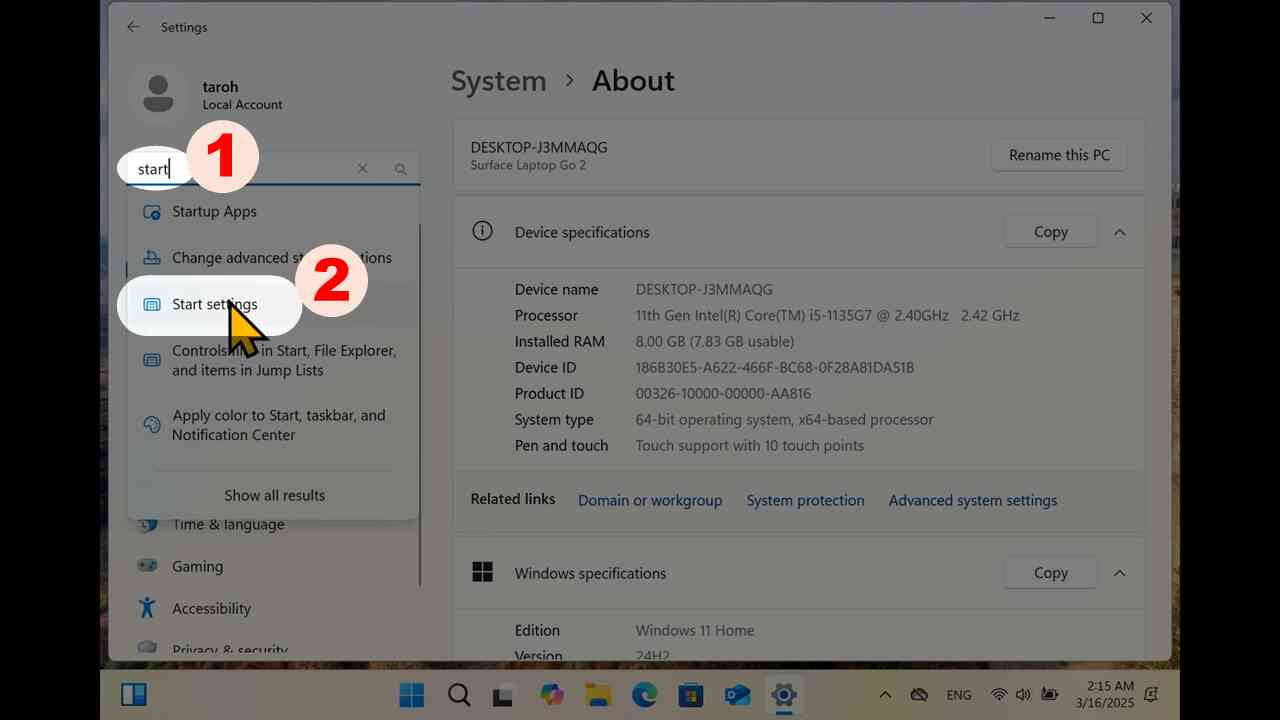Open the Widgets icon on the taskbar
This screenshot has width=1280, height=720.
click(x=134, y=694)
